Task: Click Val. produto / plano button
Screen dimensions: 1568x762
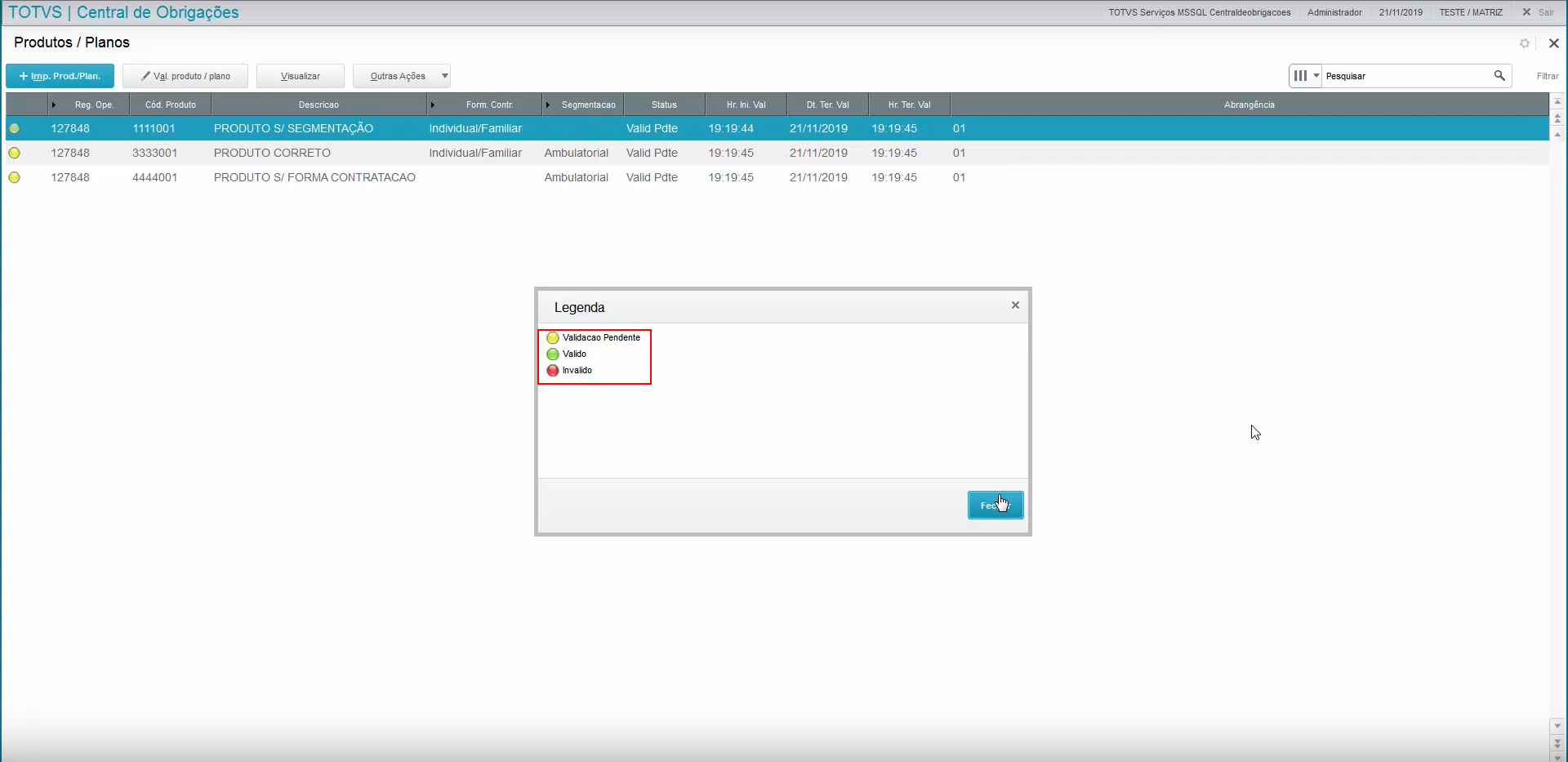Action: [185, 76]
